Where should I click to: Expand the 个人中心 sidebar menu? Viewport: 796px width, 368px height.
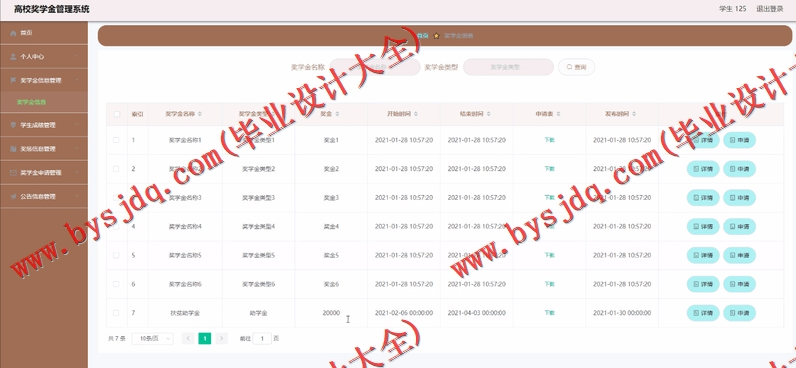[x=44, y=57]
